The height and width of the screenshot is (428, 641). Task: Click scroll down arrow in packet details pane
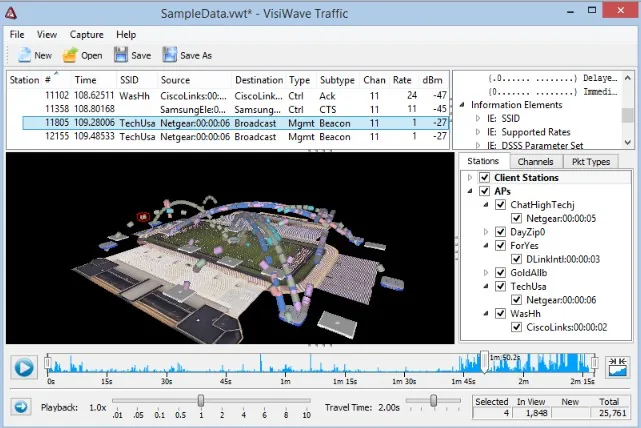628,143
